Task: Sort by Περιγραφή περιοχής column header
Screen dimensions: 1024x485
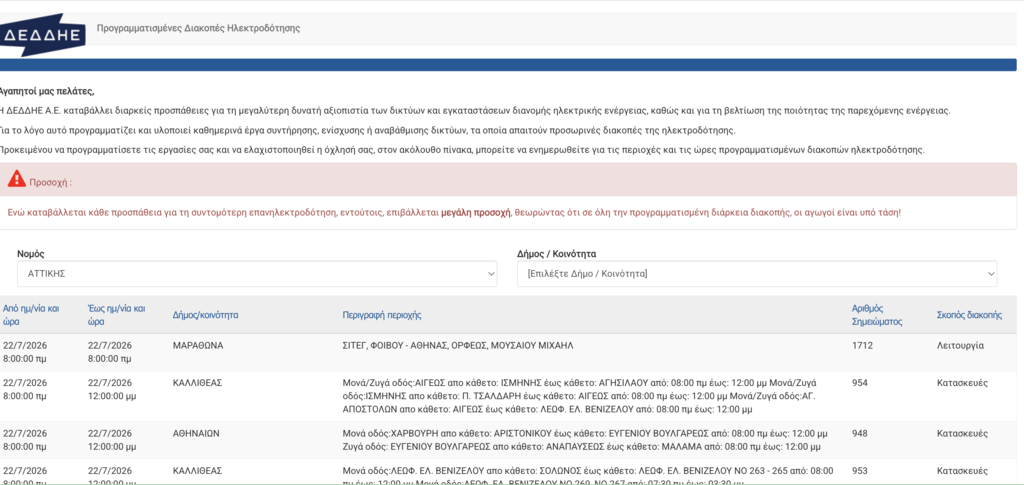Action: pyautogui.click(x=382, y=315)
